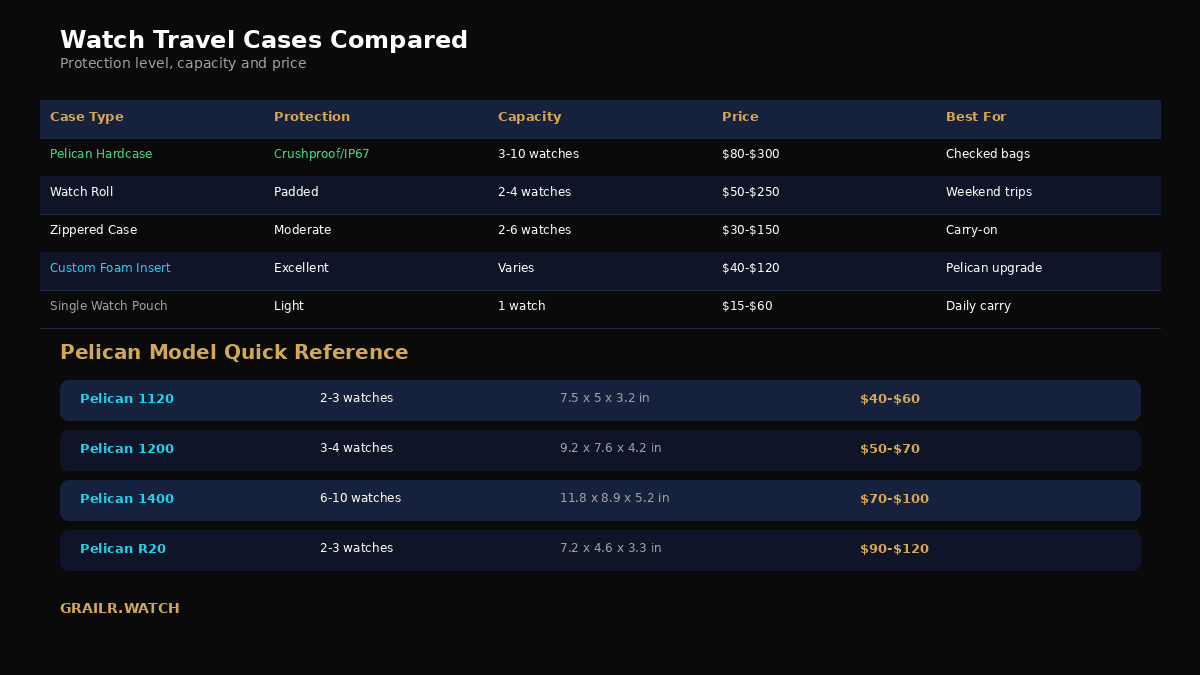Select the 'Custom Foam Insert' cell
This screenshot has width=1200, height=675.
point(110,268)
